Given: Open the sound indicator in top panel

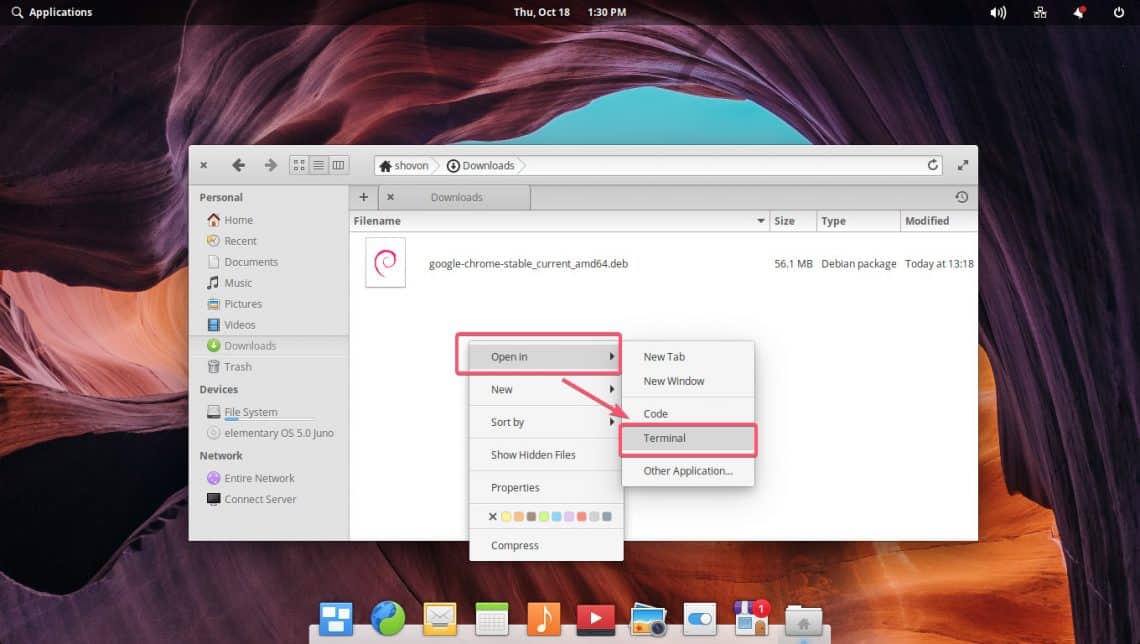Looking at the screenshot, I should pyautogui.click(x=997, y=12).
